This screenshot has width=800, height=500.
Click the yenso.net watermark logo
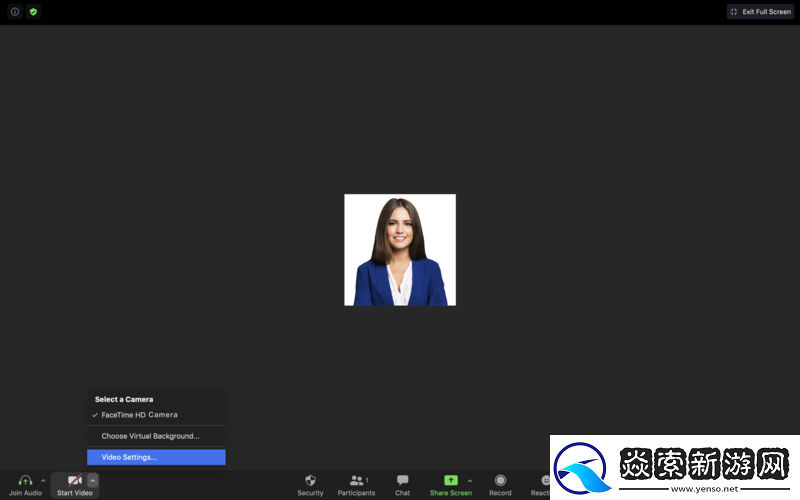click(x=674, y=467)
